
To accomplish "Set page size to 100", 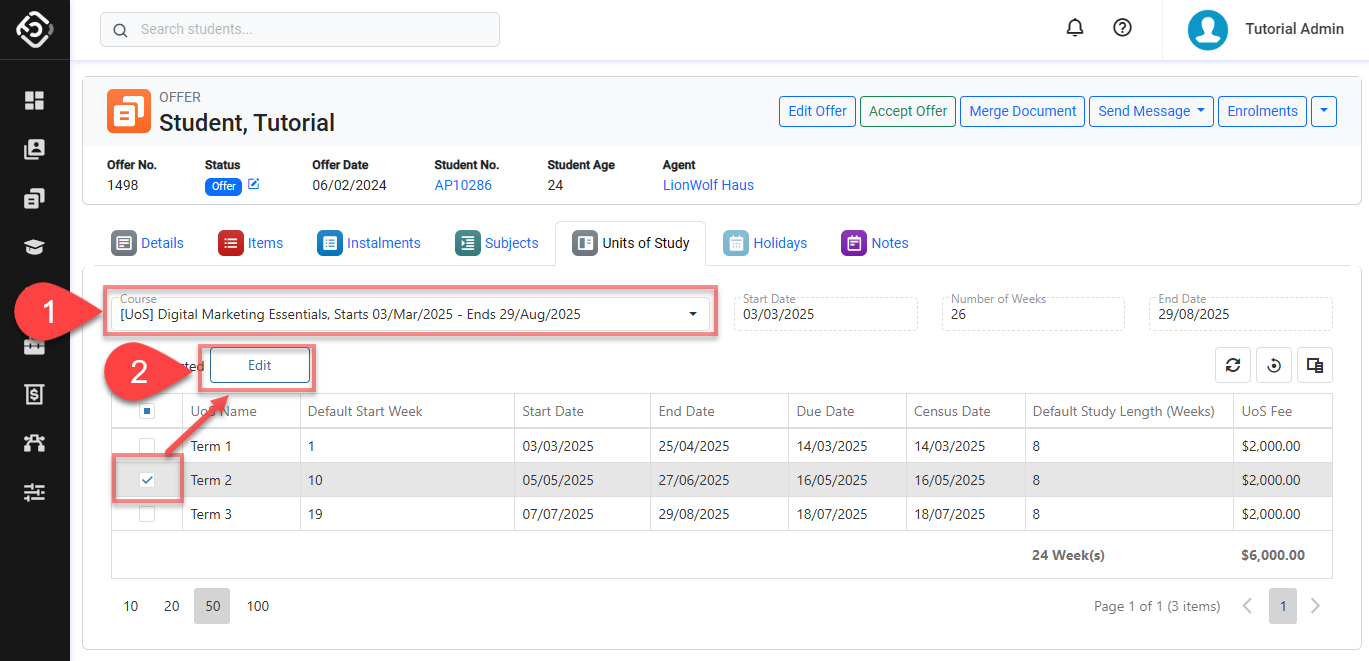I will [258, 606].
